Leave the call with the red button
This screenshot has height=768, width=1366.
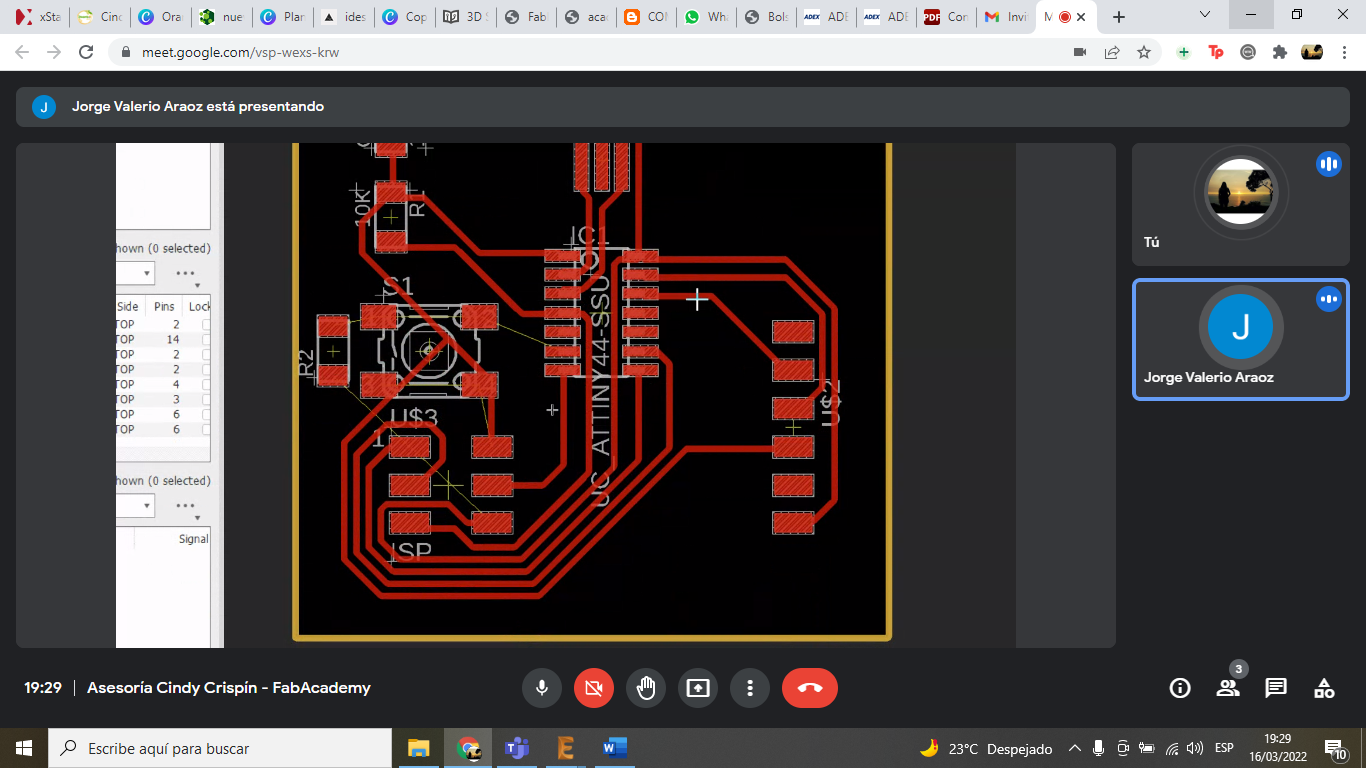click(810, 688)
